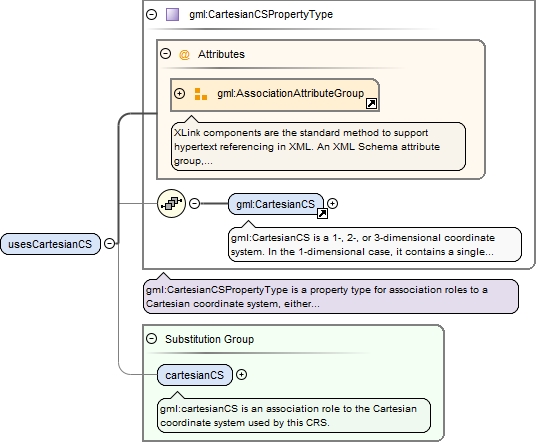This screenshot has width=537, height=443.
Task: Expand gml:AssociationAttributeGroup
Action: click(x=179, y=93)
